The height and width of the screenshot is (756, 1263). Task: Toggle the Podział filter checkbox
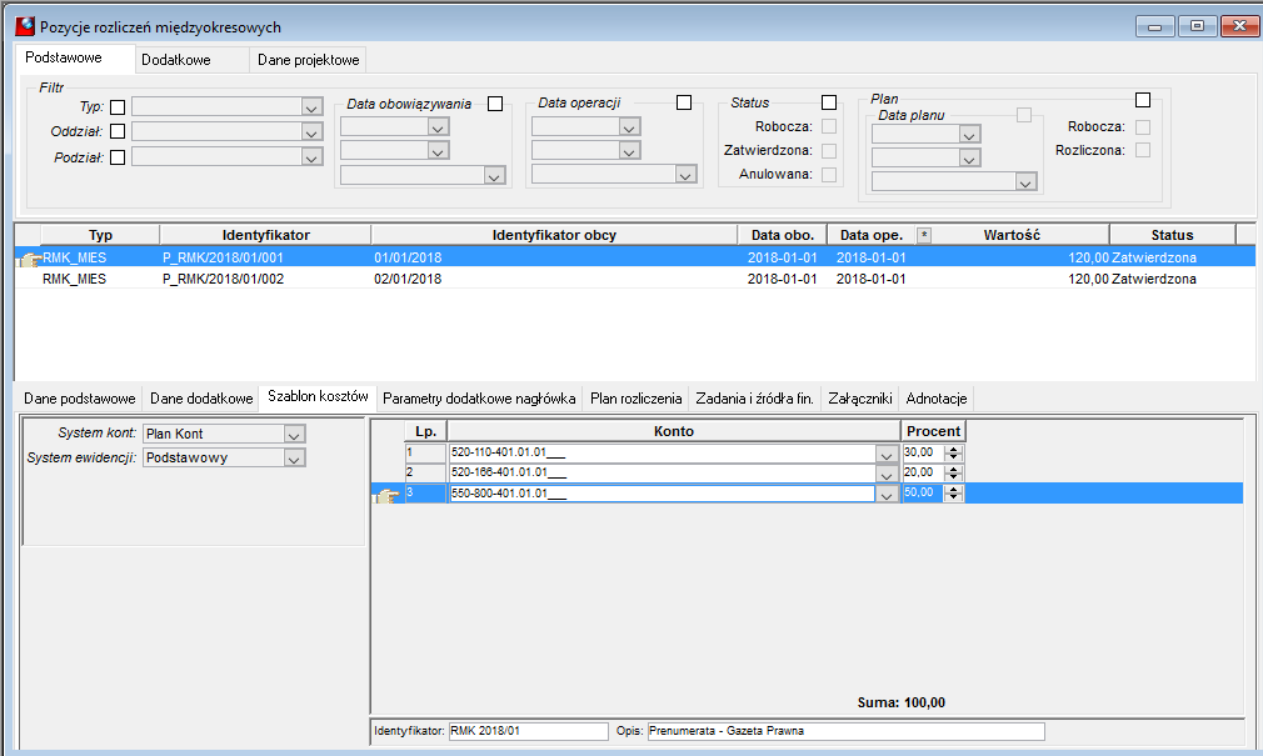117,156
